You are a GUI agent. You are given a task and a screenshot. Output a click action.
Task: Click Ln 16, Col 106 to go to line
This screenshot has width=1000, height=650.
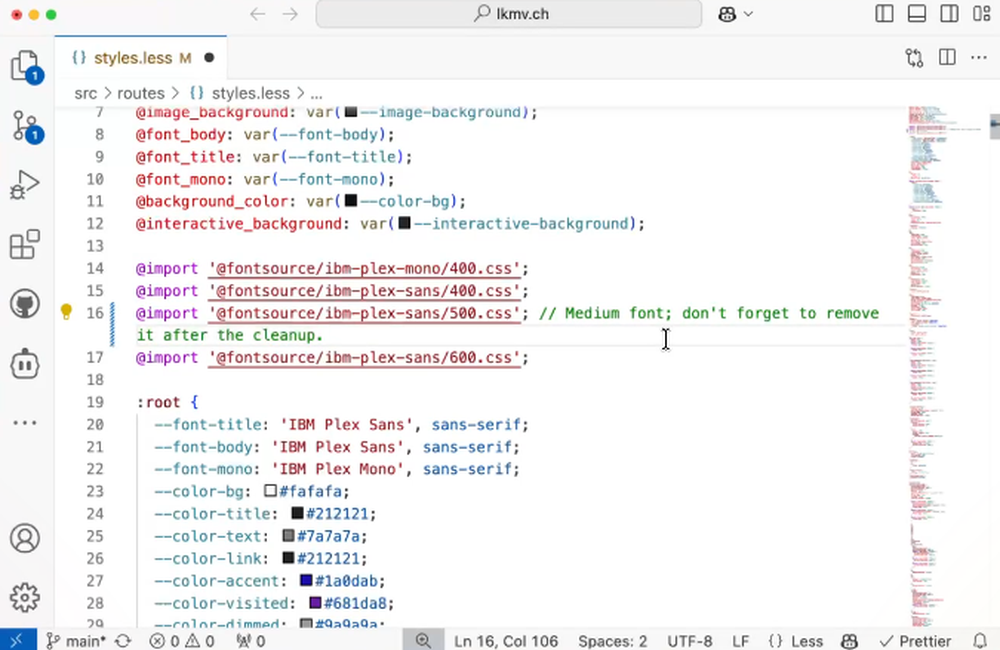point(506,640)
